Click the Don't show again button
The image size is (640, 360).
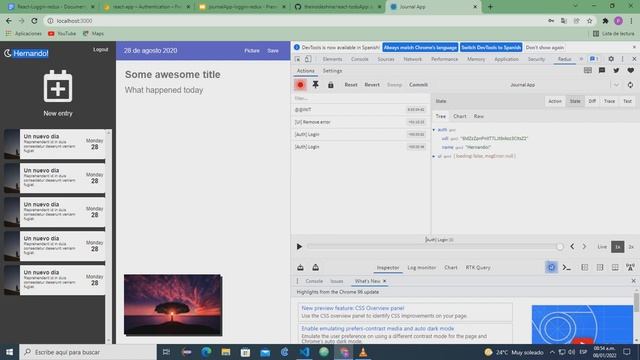(544, 47)
